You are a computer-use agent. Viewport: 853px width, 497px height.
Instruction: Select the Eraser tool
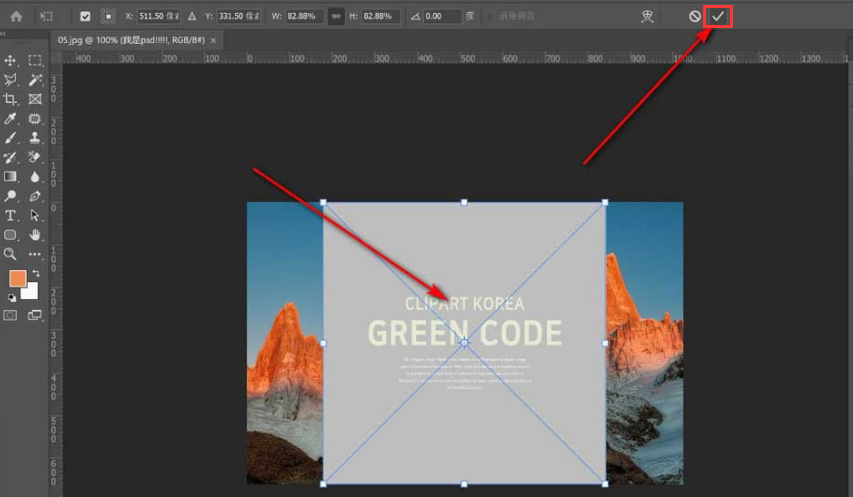click(35, 157)
